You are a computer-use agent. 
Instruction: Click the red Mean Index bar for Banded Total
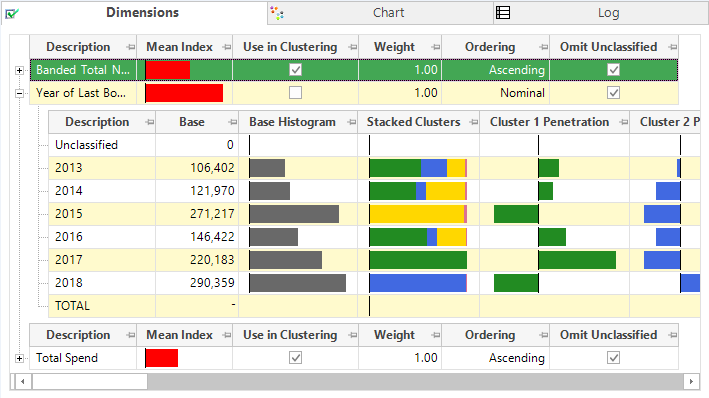click(168, 70)
